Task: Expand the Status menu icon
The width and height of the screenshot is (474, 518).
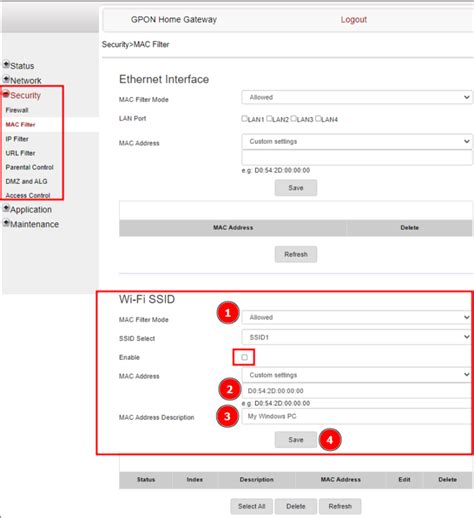Action: point(6,65)
